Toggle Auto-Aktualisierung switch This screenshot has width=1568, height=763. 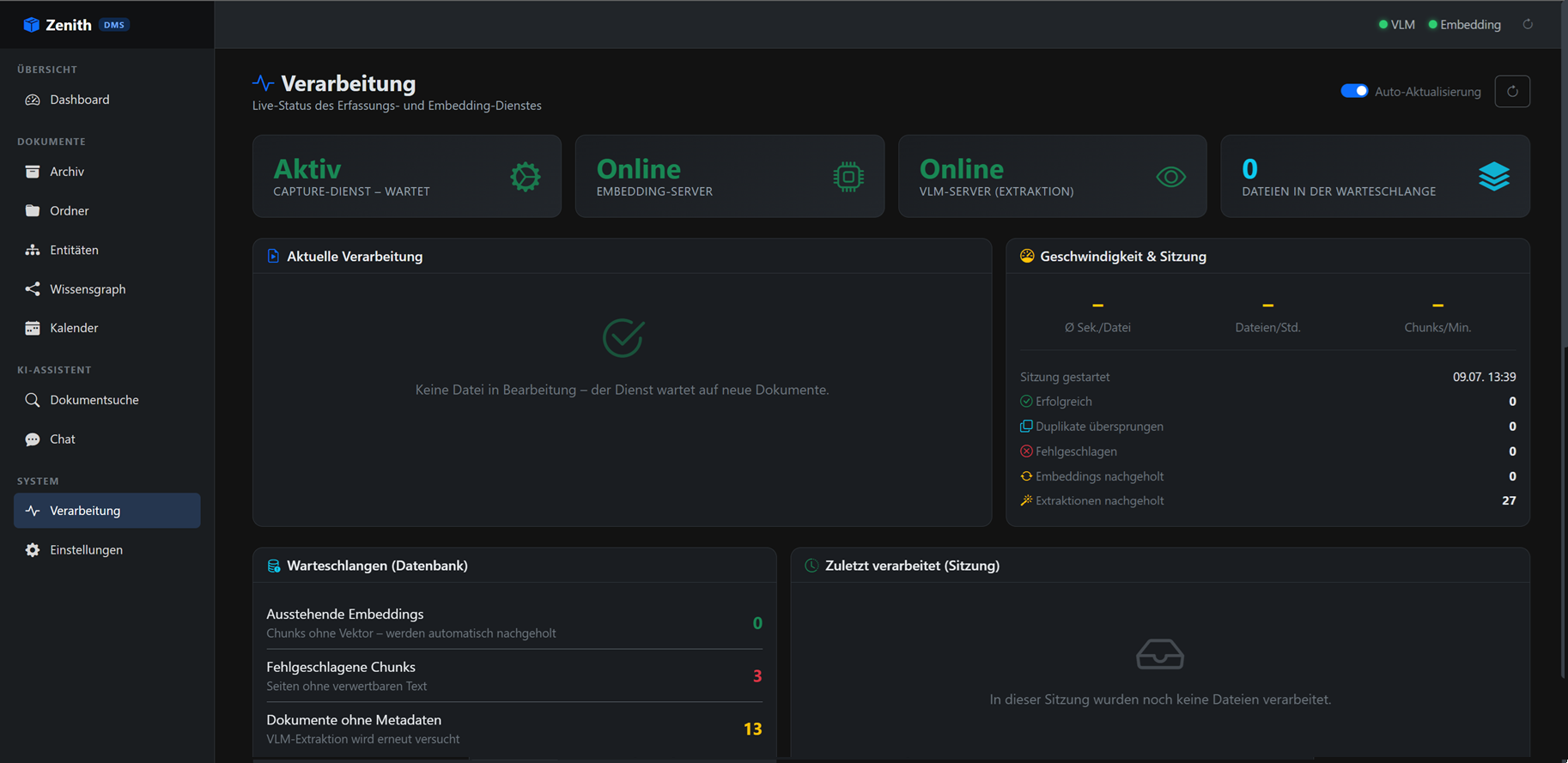pos(1354,91)
